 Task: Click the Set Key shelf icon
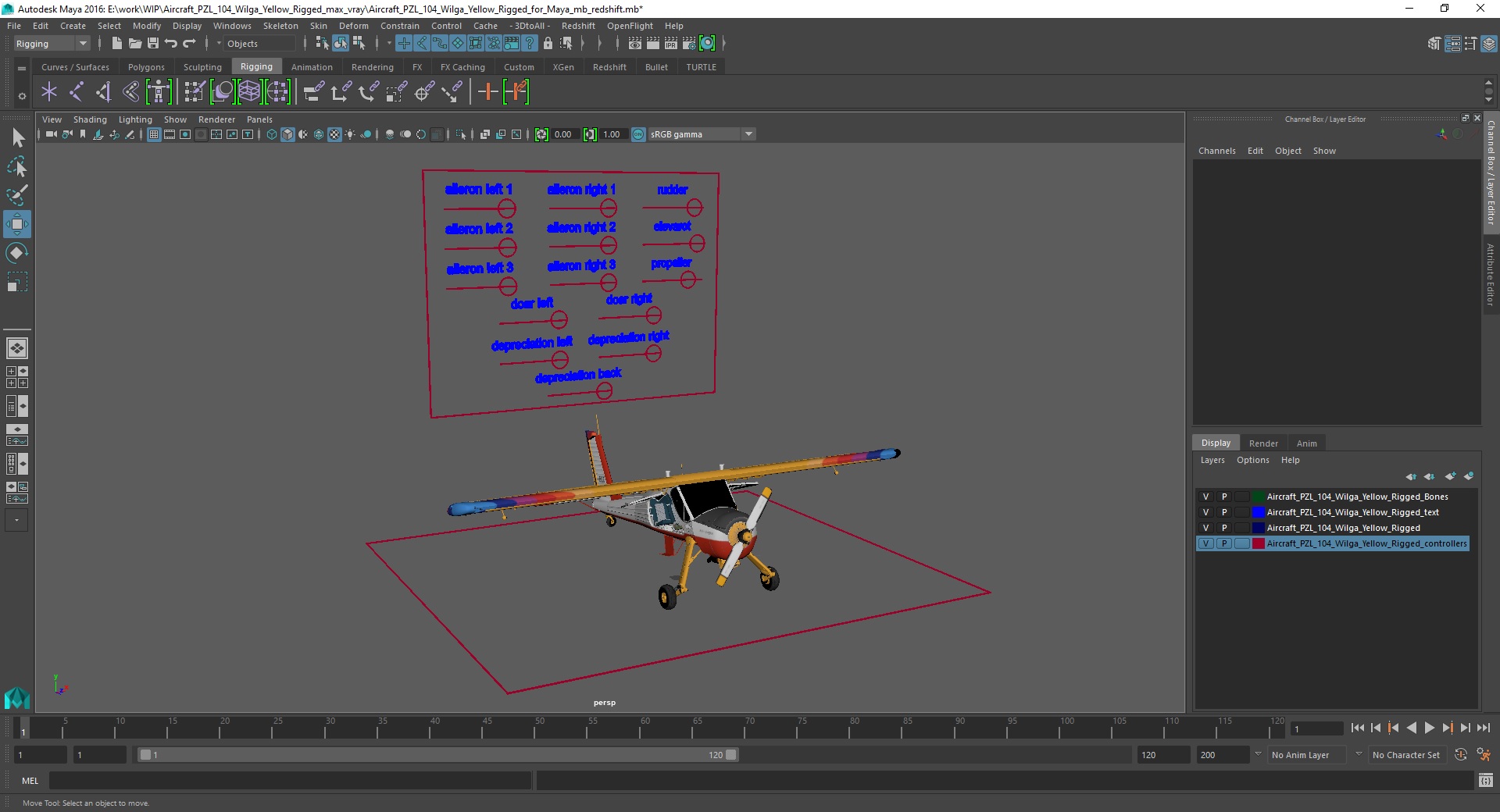488,92
